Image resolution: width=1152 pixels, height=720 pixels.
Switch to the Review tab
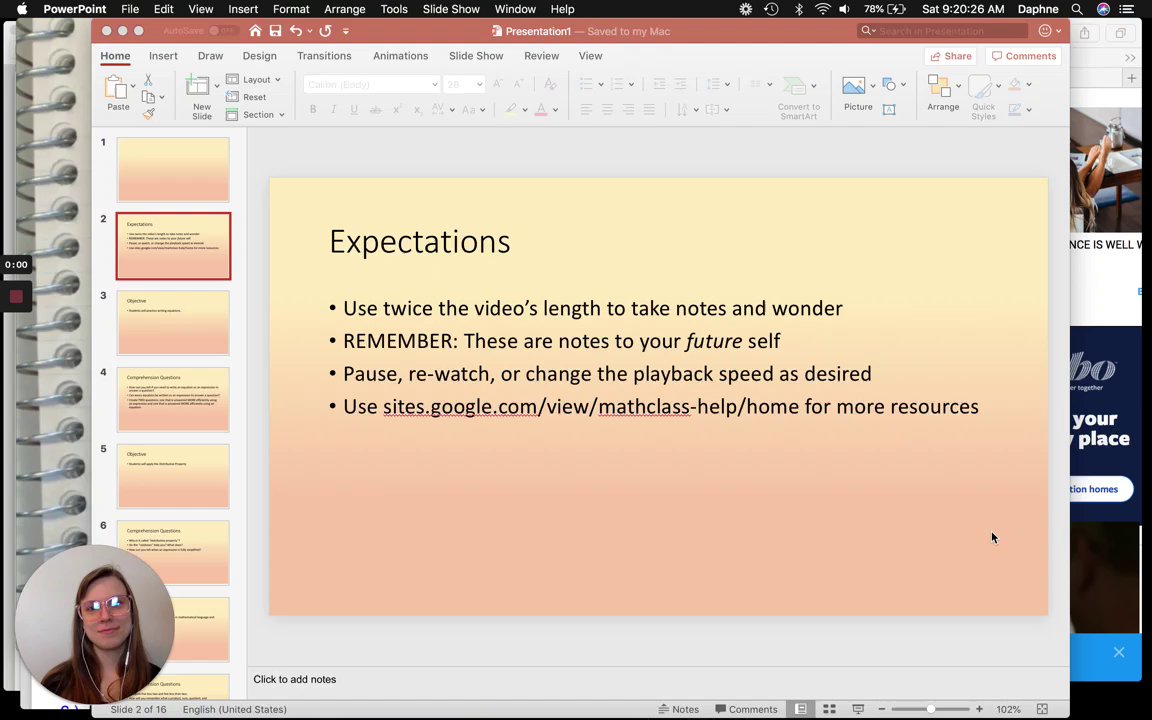tap(541, 56)
